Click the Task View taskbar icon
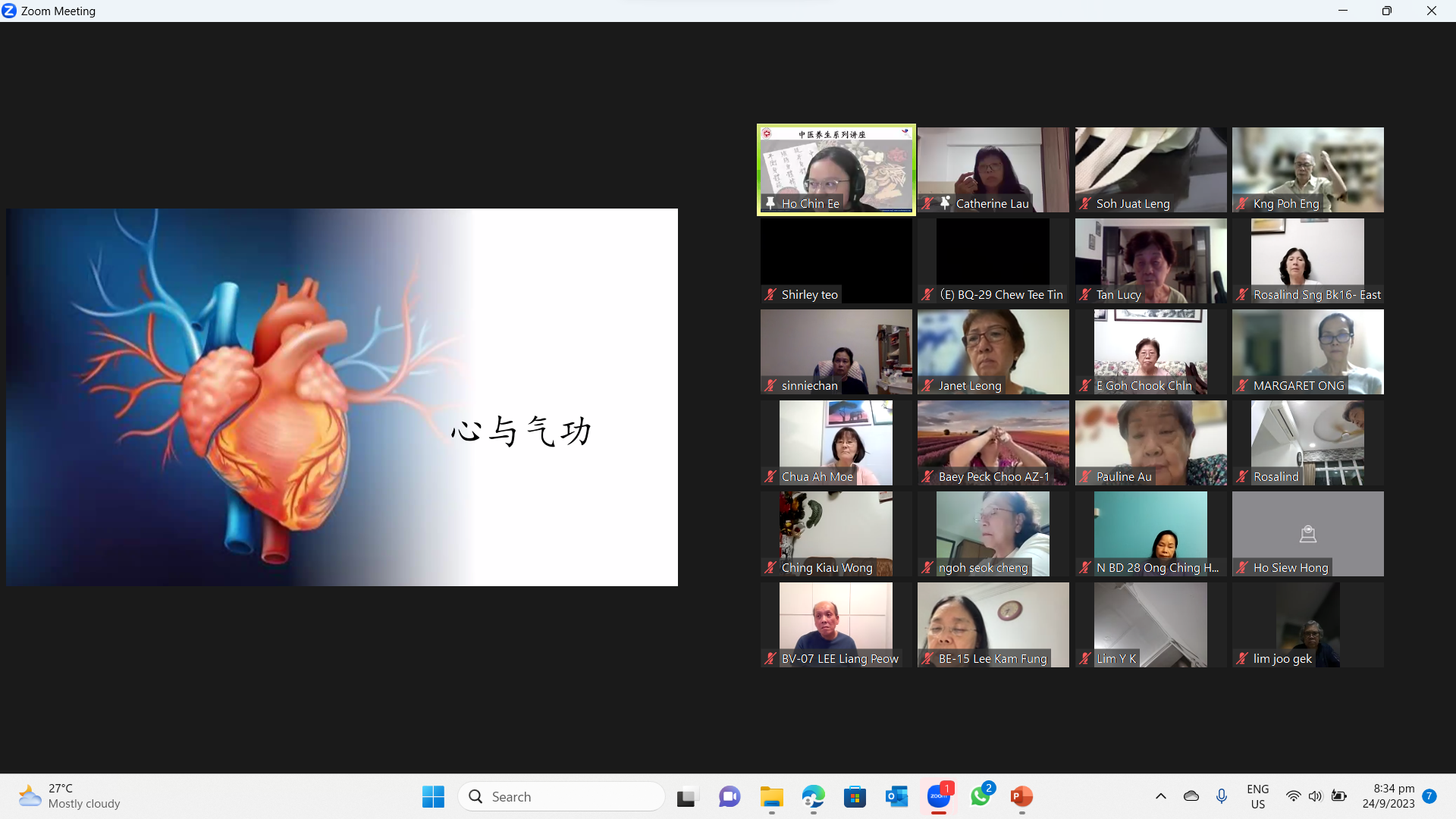1456x819 pixels. tap(686, 796)
